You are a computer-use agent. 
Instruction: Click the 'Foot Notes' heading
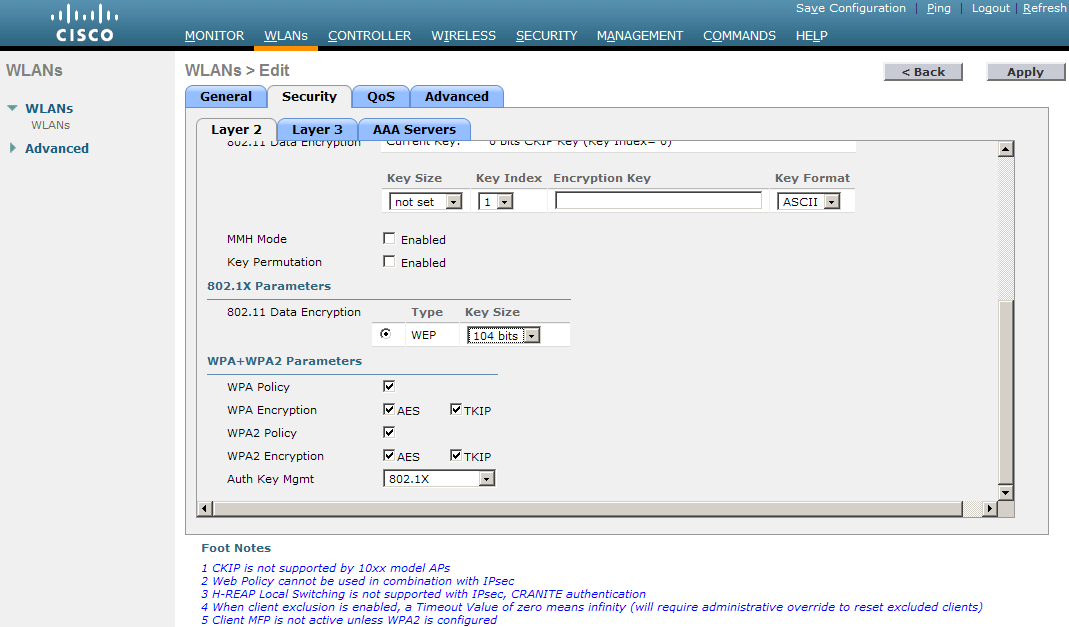pyautogui.click(x=236, y=548)
